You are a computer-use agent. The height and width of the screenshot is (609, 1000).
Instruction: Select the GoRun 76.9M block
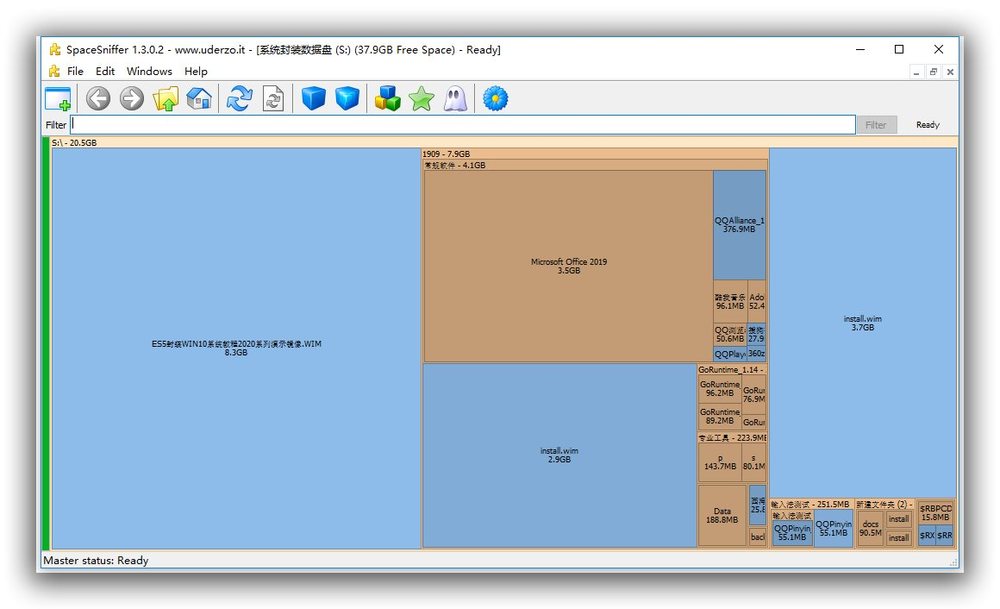754,395
